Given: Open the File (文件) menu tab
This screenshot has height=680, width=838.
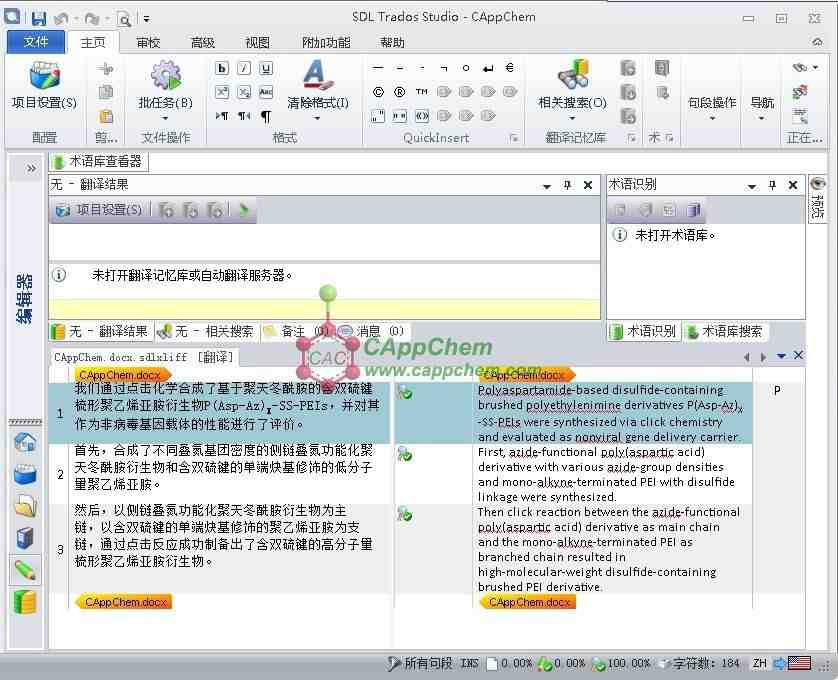Looking at the screenshot, I should (x=36, y=42).
